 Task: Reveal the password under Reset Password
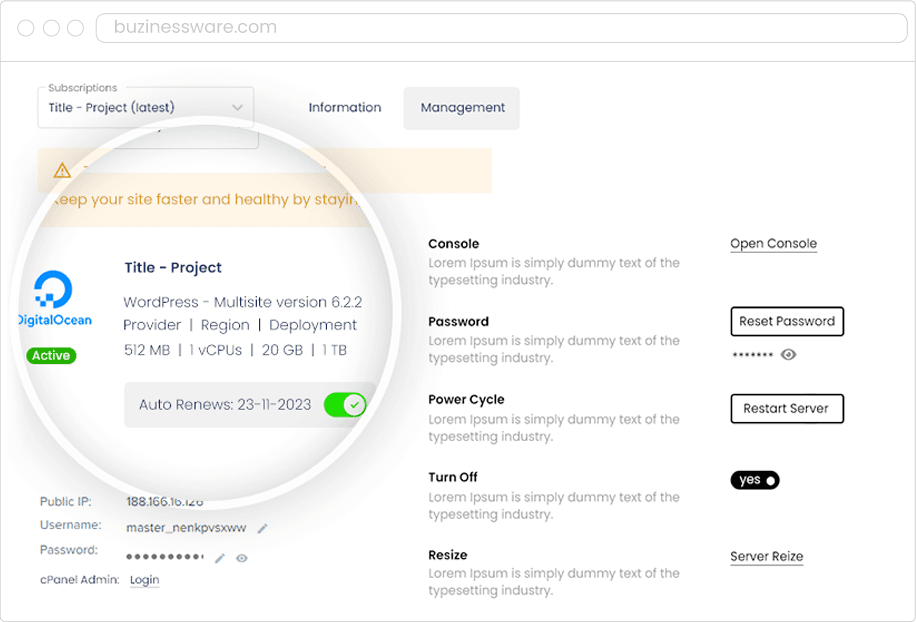click(x=789, y=354)
